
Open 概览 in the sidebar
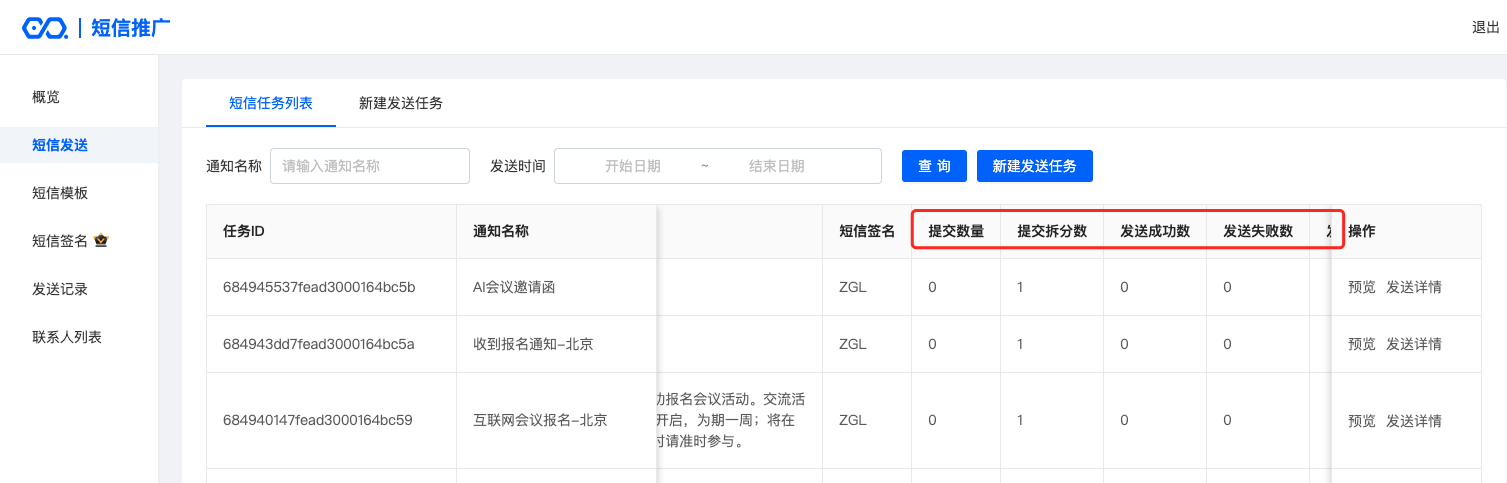(46, 97)
